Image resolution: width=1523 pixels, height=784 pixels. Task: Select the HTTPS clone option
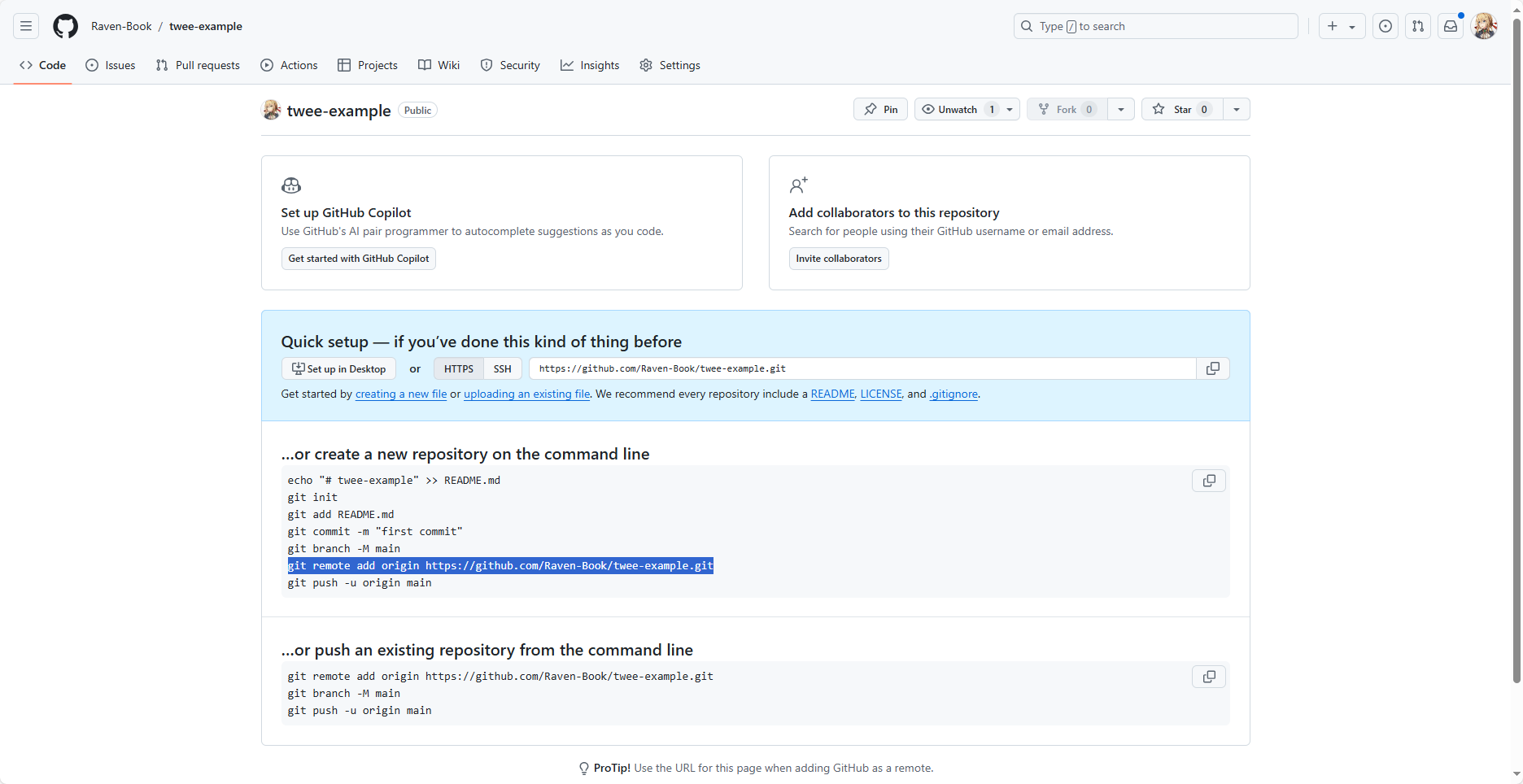(x=459, y=368)
